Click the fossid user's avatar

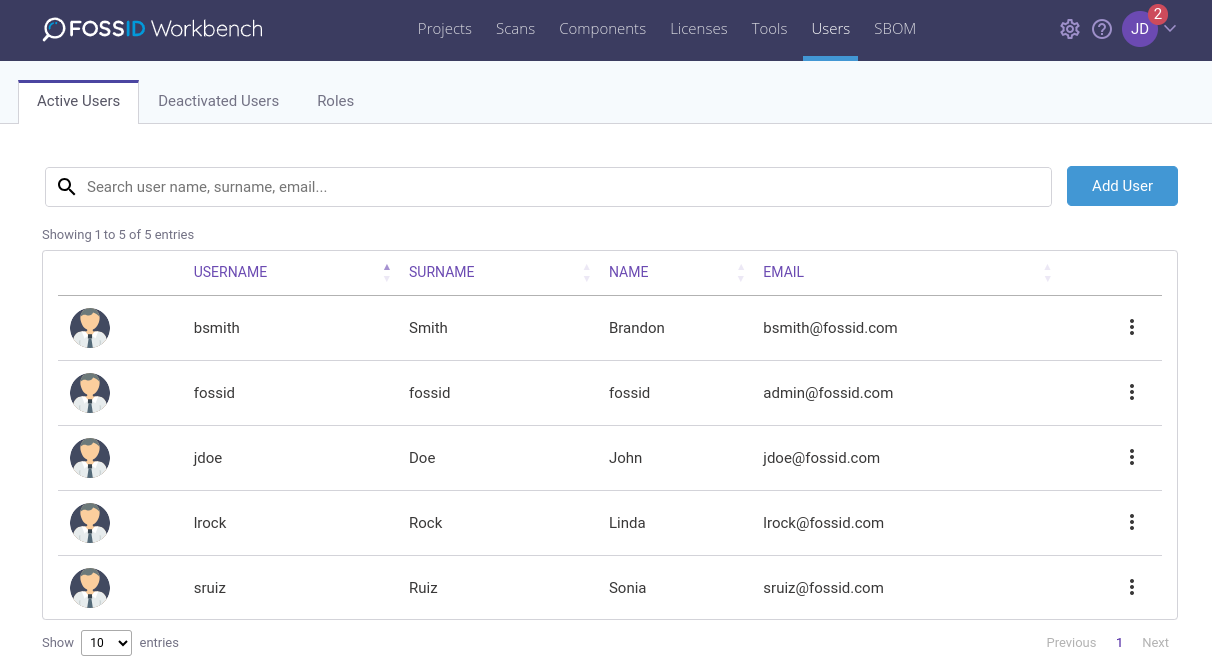click(90, 393)
